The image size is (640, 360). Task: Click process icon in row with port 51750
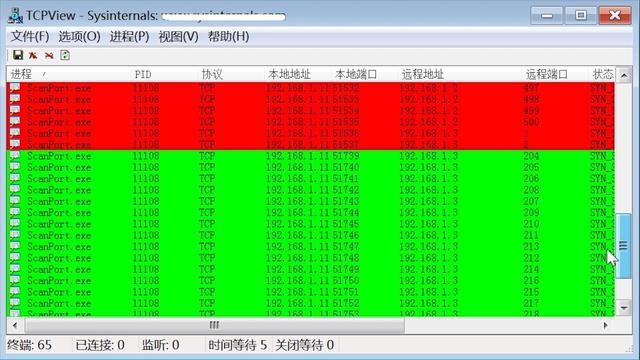click(x=15, y=280)
